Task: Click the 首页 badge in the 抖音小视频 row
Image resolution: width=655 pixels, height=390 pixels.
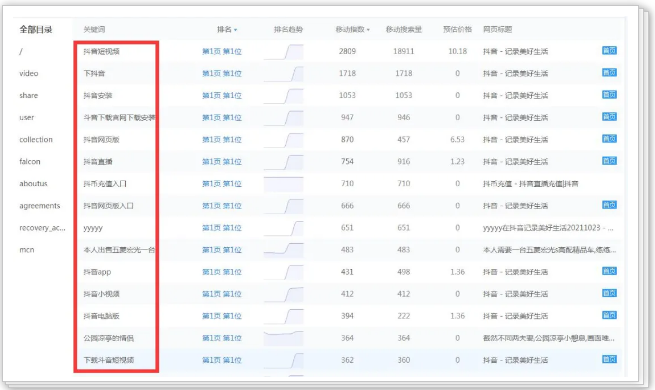Action: [609, 293]
